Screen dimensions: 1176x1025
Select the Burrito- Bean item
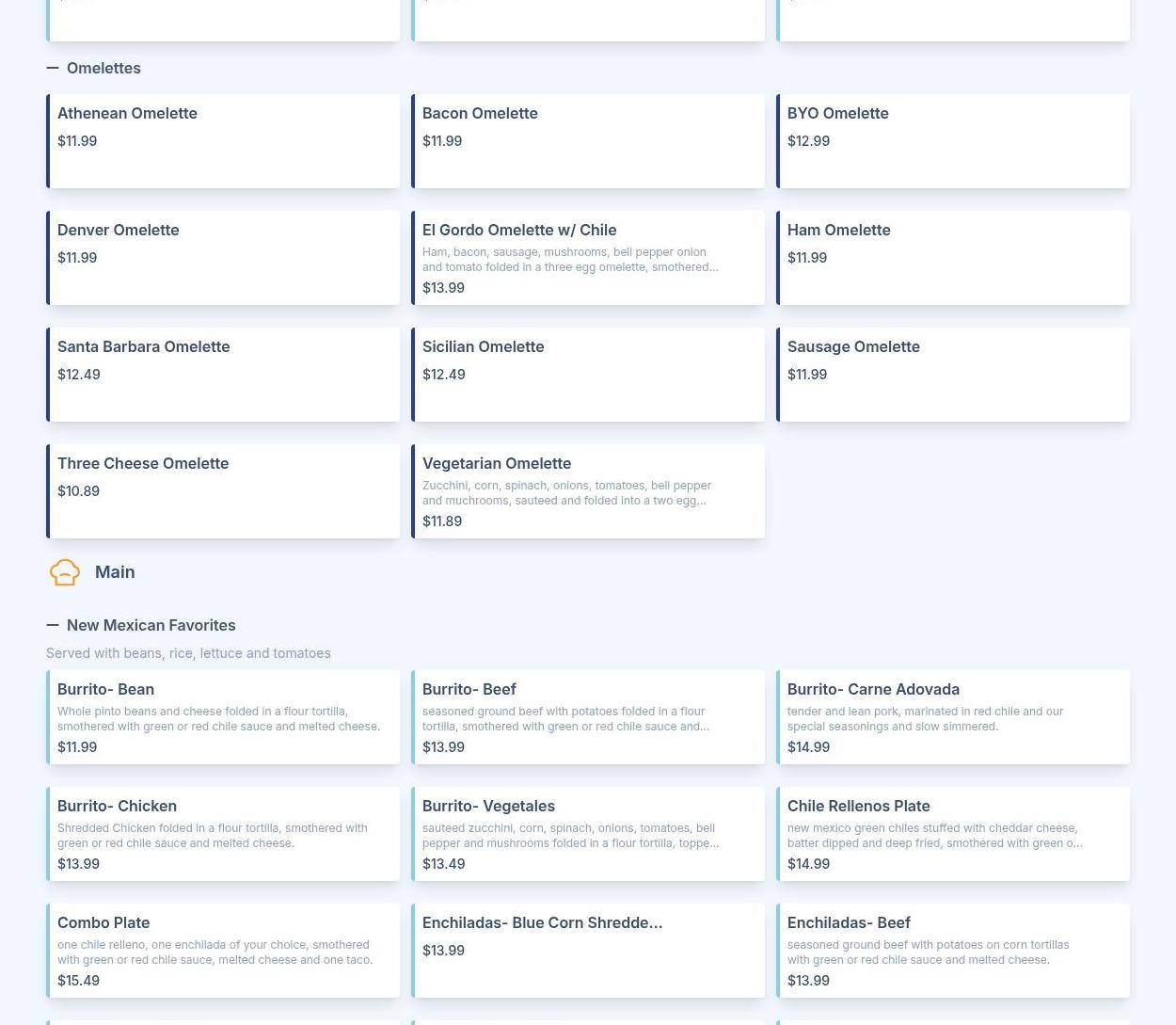tap(224, 717)
